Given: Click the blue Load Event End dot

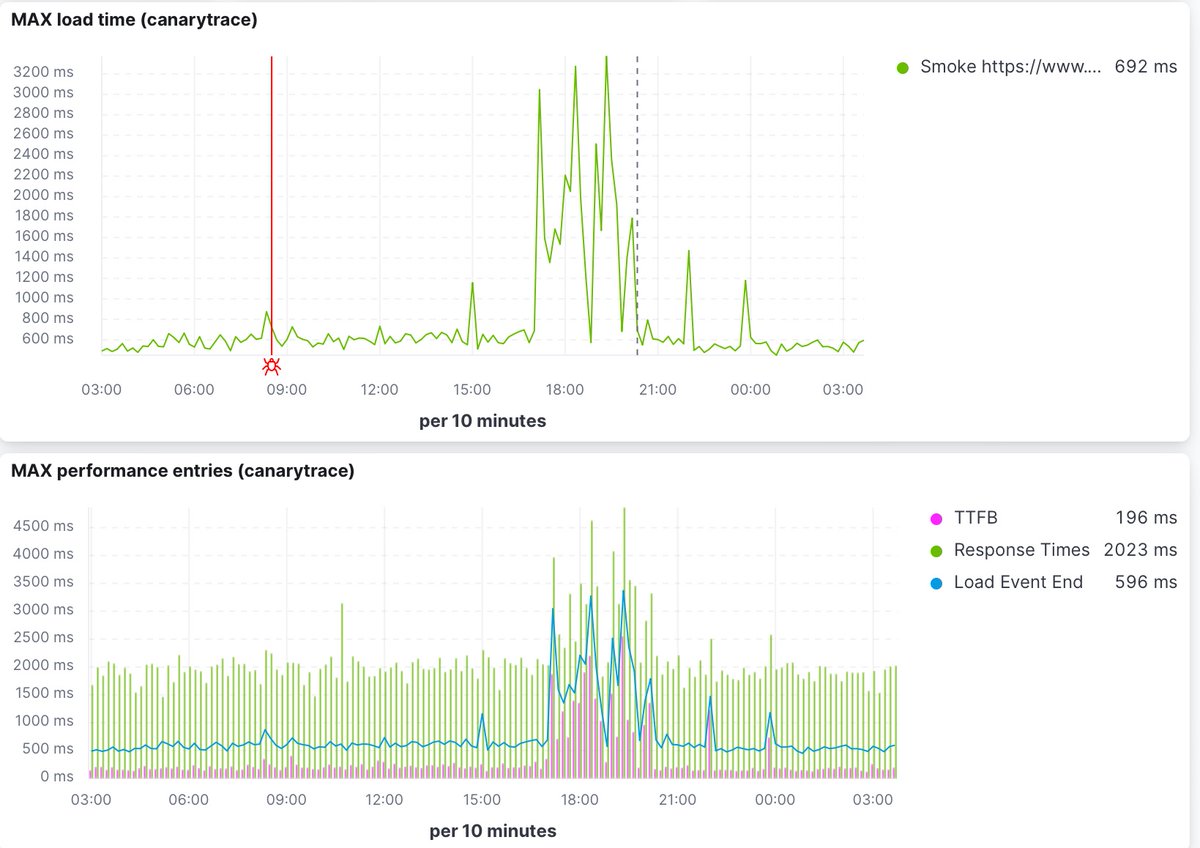Looking at the screenshot, I should (936, 582).
